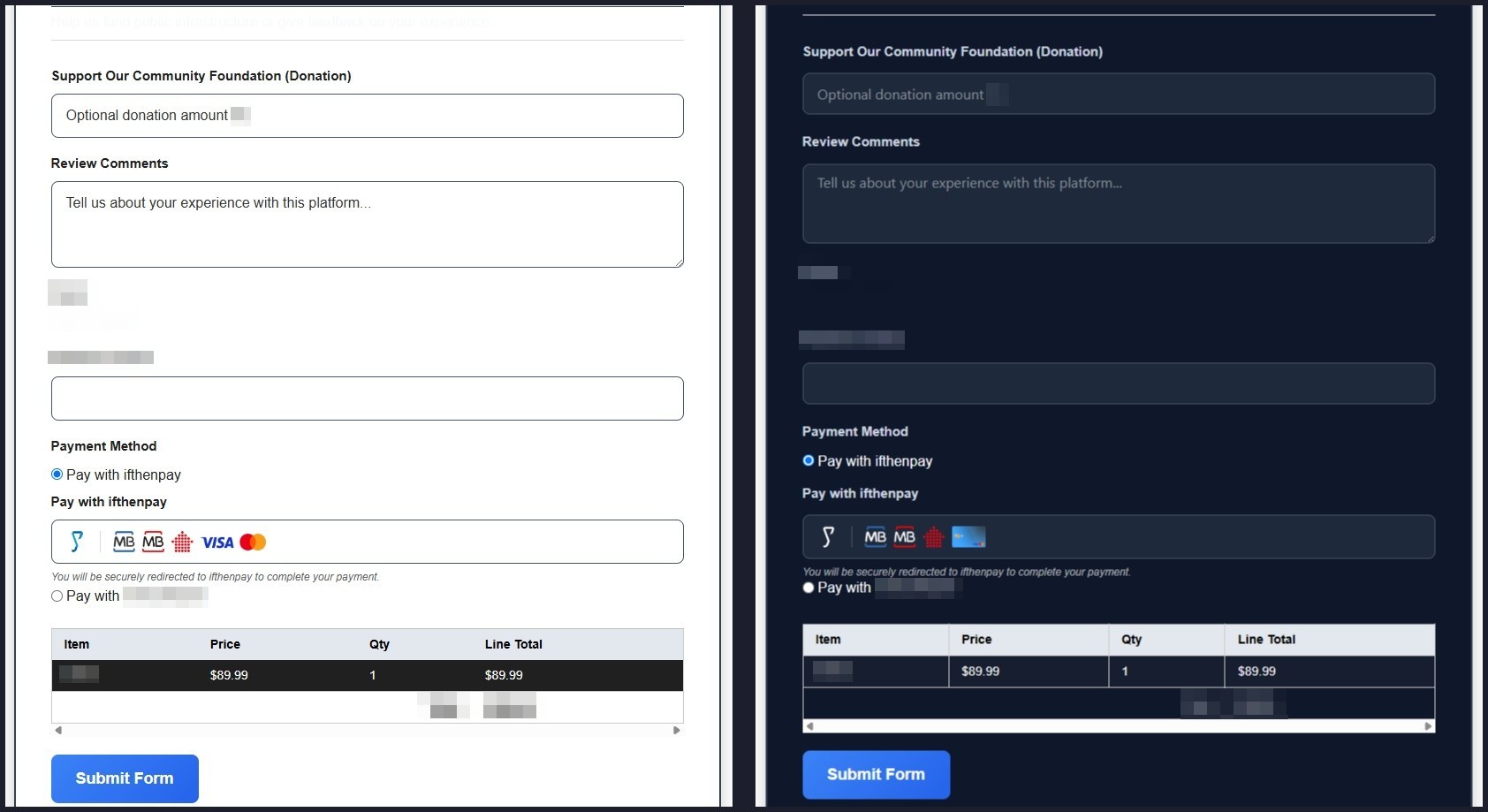This screenshot has height=812, width=1488.
Task: Click the empty text field above Payment Method, dark form
Action: click(1119, 383)
